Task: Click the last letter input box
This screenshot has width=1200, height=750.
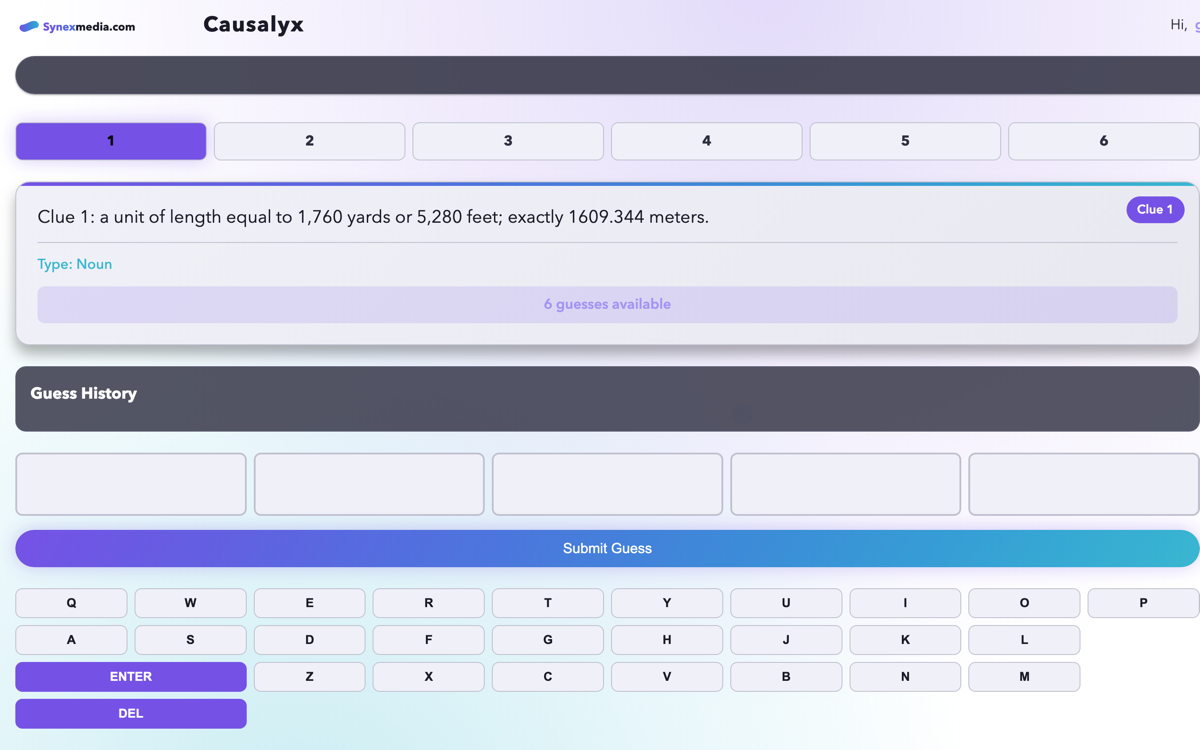Action: (x=1083, y=484)
